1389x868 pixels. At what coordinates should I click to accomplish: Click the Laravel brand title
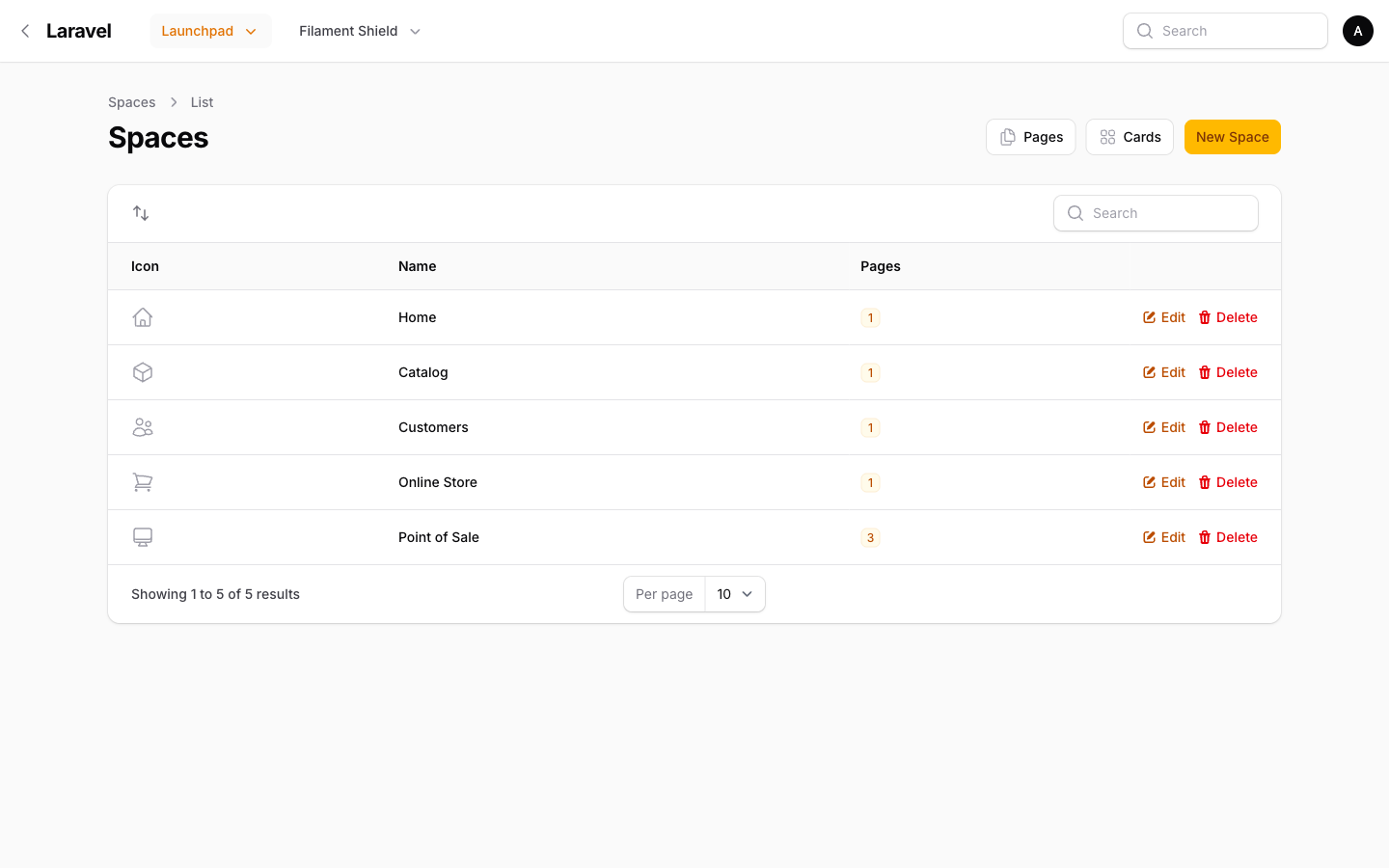click(79, 31)
